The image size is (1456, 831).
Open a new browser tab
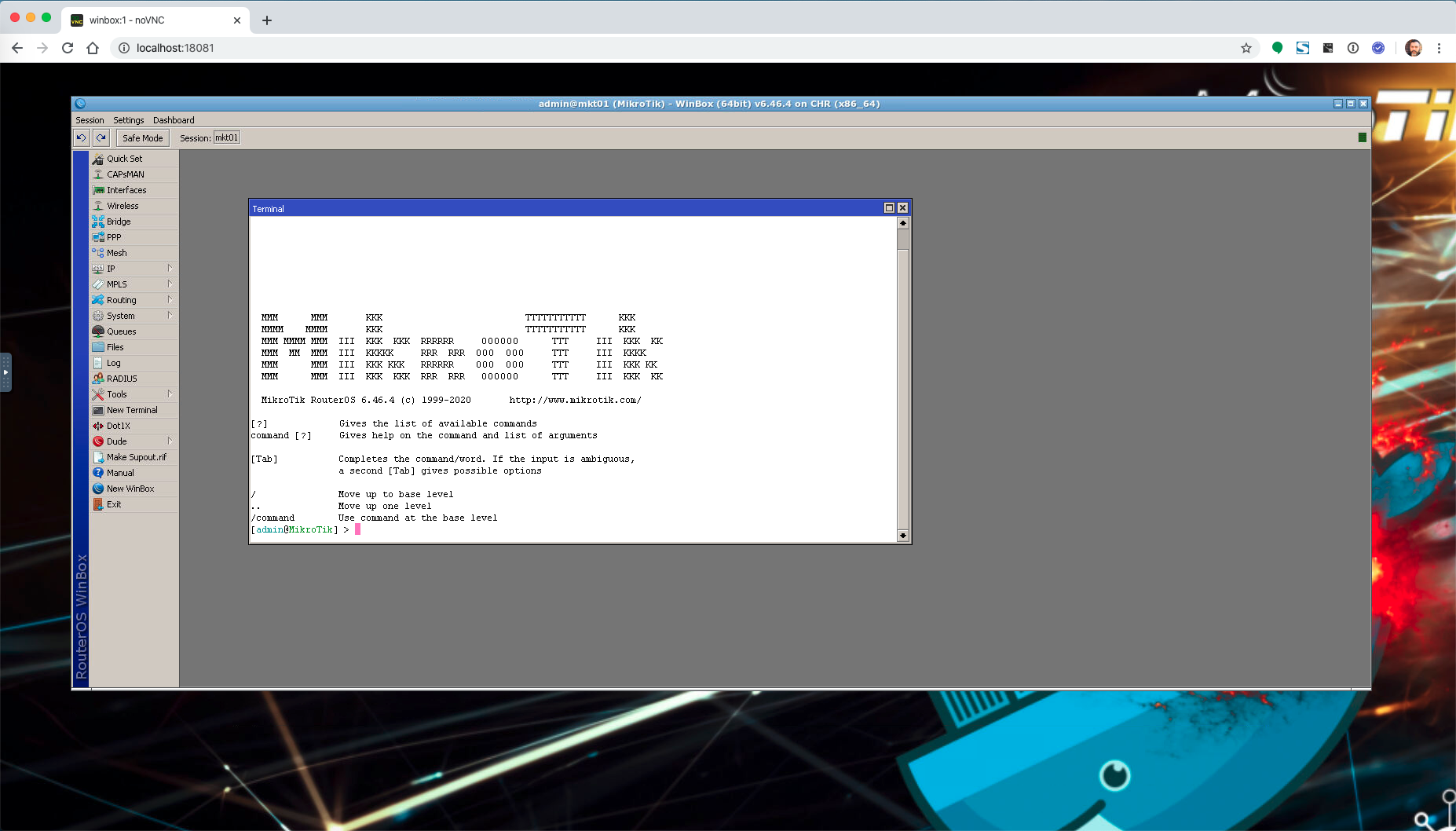click(x=267, y=20)
